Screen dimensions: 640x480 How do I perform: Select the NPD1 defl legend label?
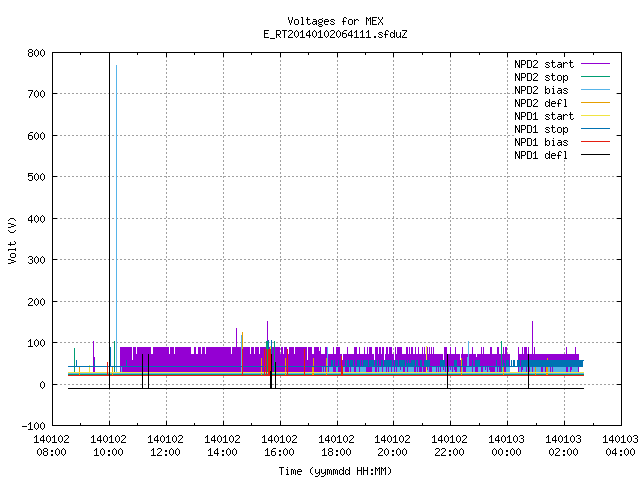pos(541,156)
